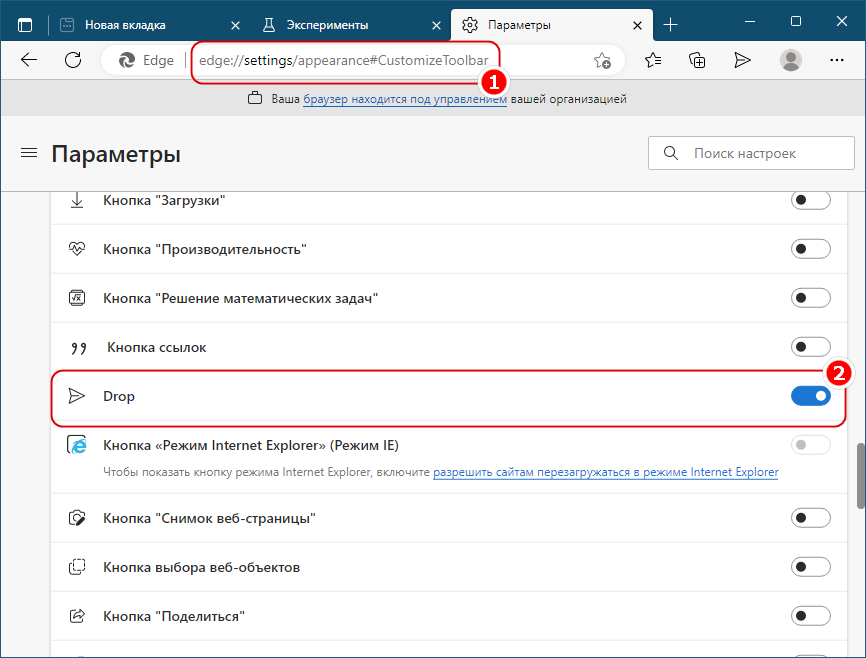
Task: Add this page to favorites star icon
Action: (x=602, y=60)
